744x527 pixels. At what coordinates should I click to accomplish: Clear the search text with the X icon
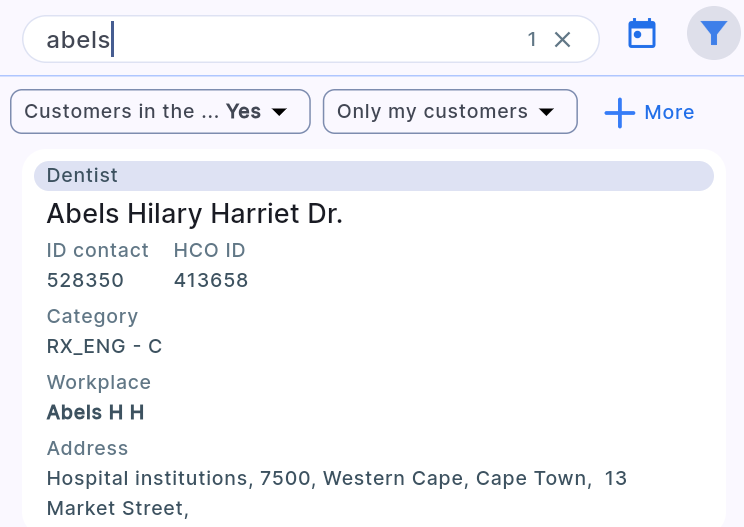(x=562, y=40)
